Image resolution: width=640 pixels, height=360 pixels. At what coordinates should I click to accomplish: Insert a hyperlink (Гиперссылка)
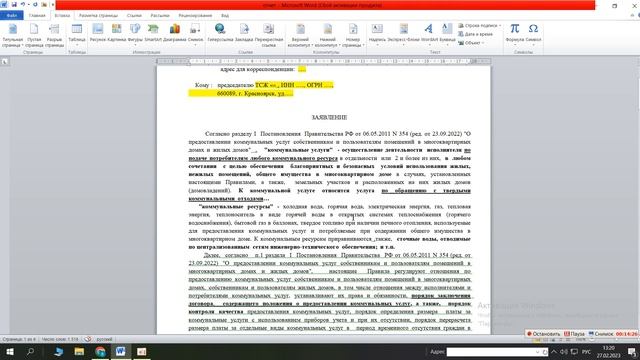coord(220,33)
